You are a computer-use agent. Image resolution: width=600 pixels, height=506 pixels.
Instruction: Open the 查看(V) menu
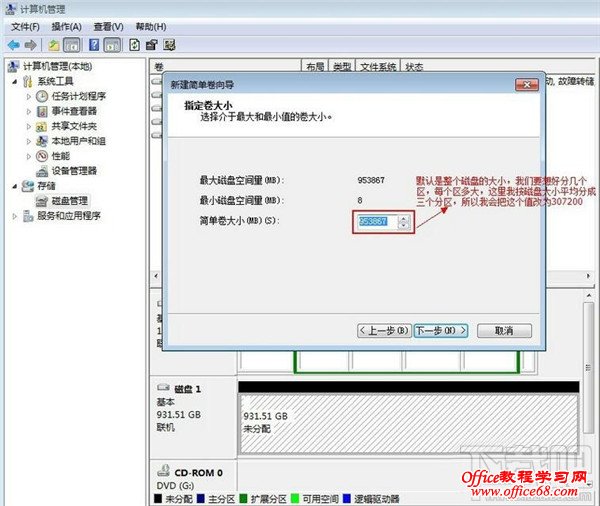(x=109, y=27)
